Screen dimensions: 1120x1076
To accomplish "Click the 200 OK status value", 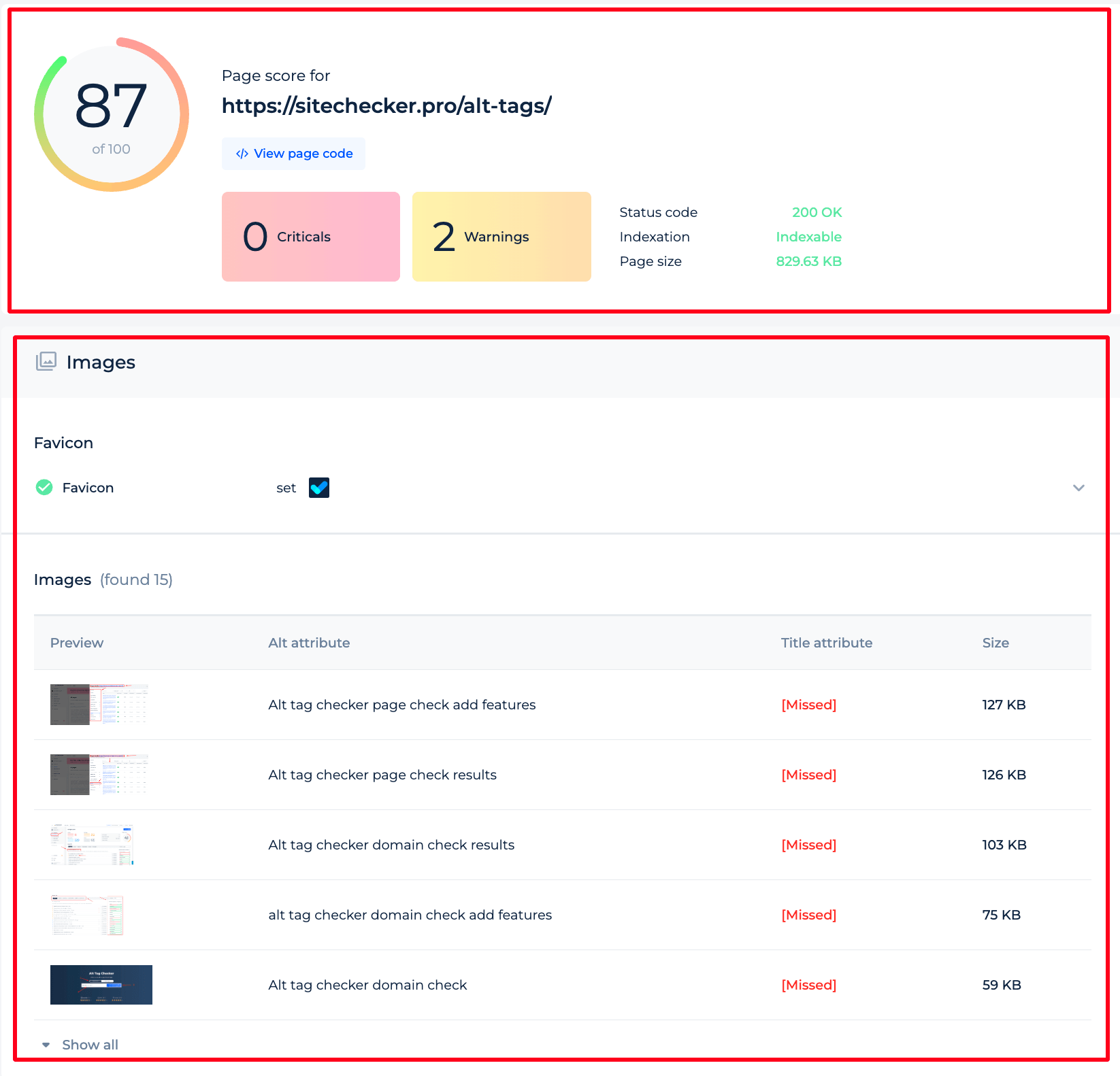I will [x=817, y=212].
